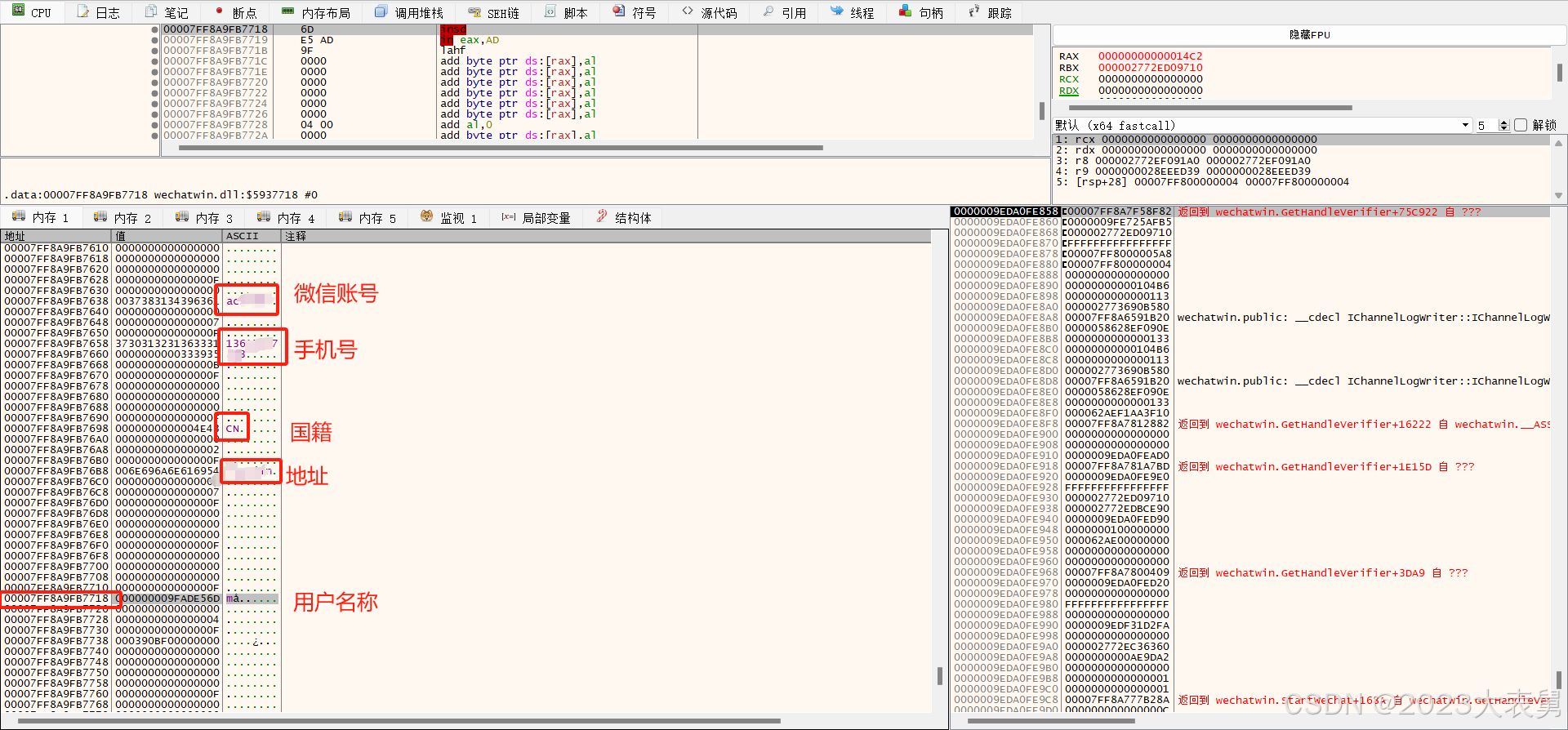1568x730 pixels.
Task: Select the RAX register value
Action: (x=1150, y=56)
